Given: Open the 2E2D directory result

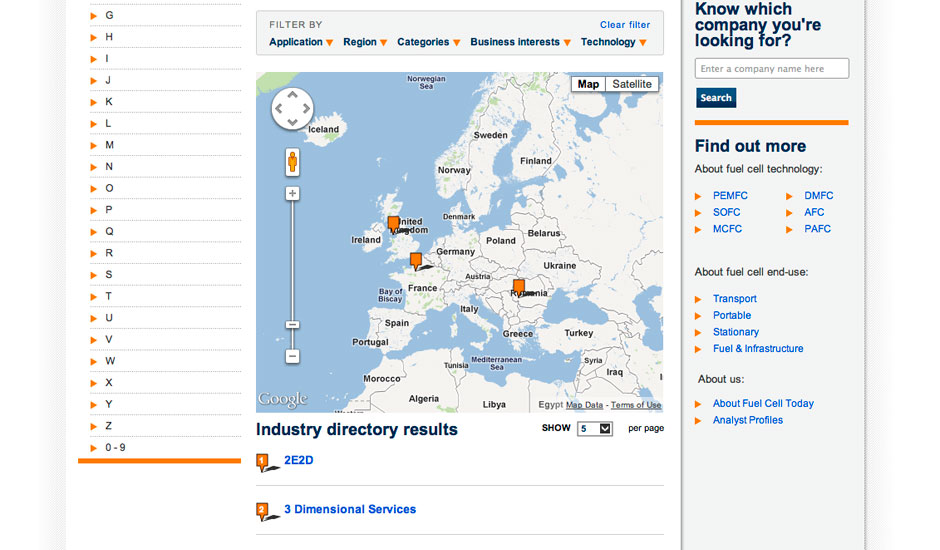Looking at the screenshot, I should click(299, 460).
